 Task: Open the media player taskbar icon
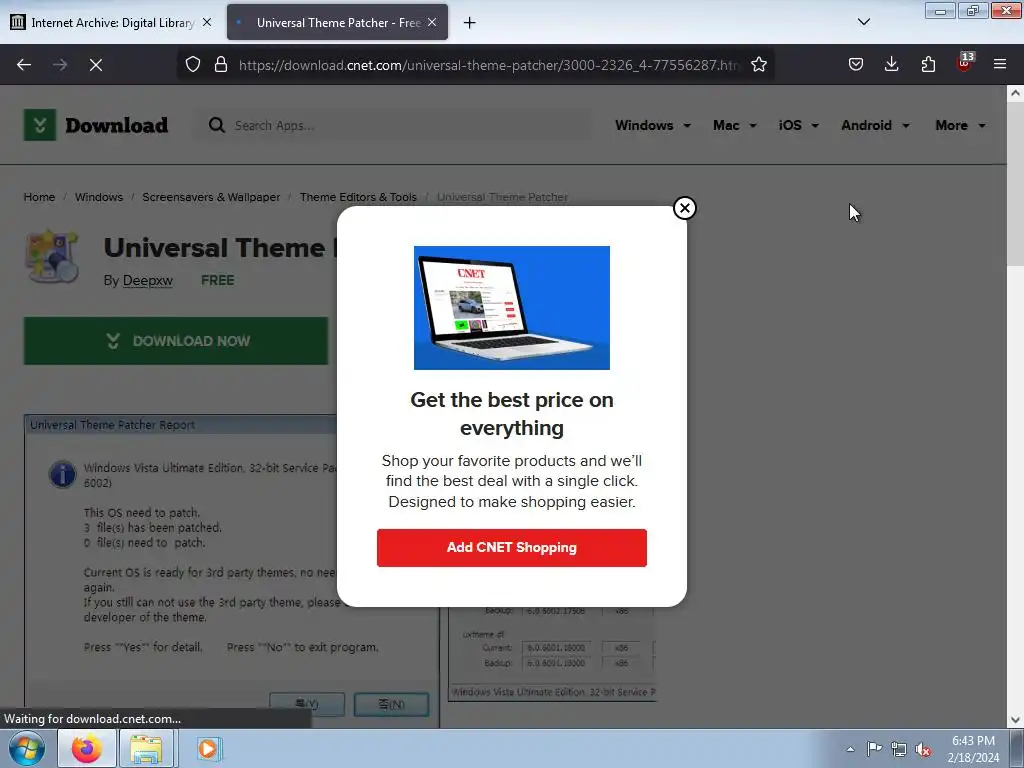tap(208, 748)
